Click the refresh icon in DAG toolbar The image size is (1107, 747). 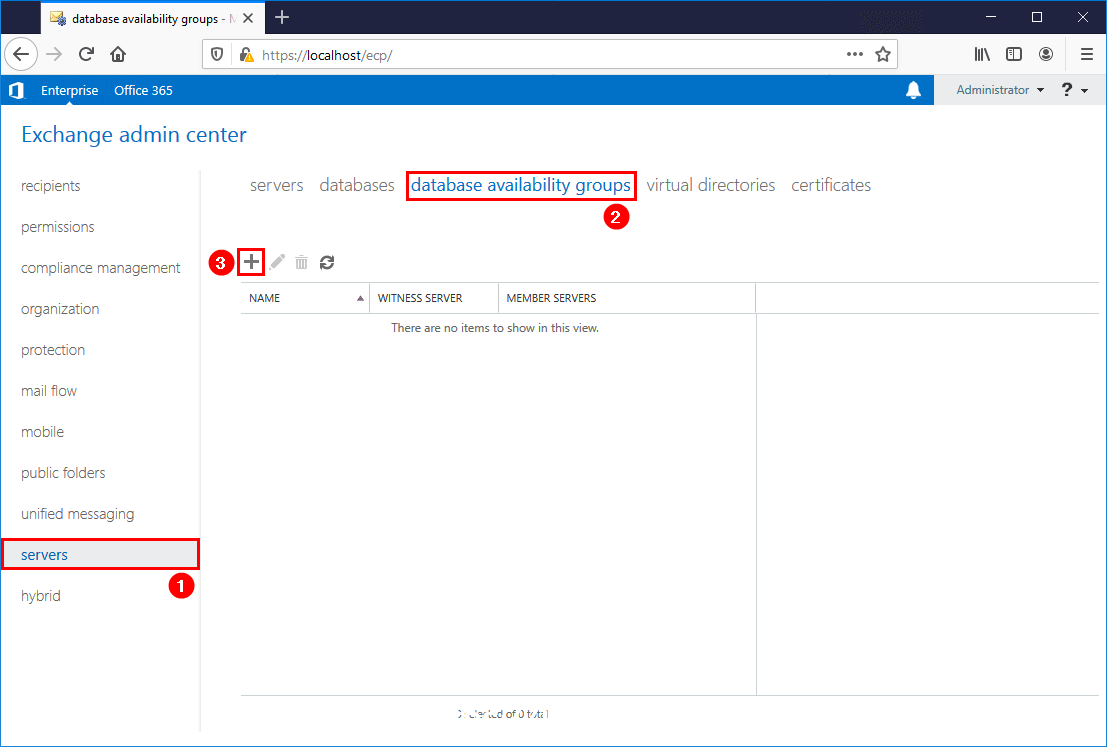(x=327, y=263)
